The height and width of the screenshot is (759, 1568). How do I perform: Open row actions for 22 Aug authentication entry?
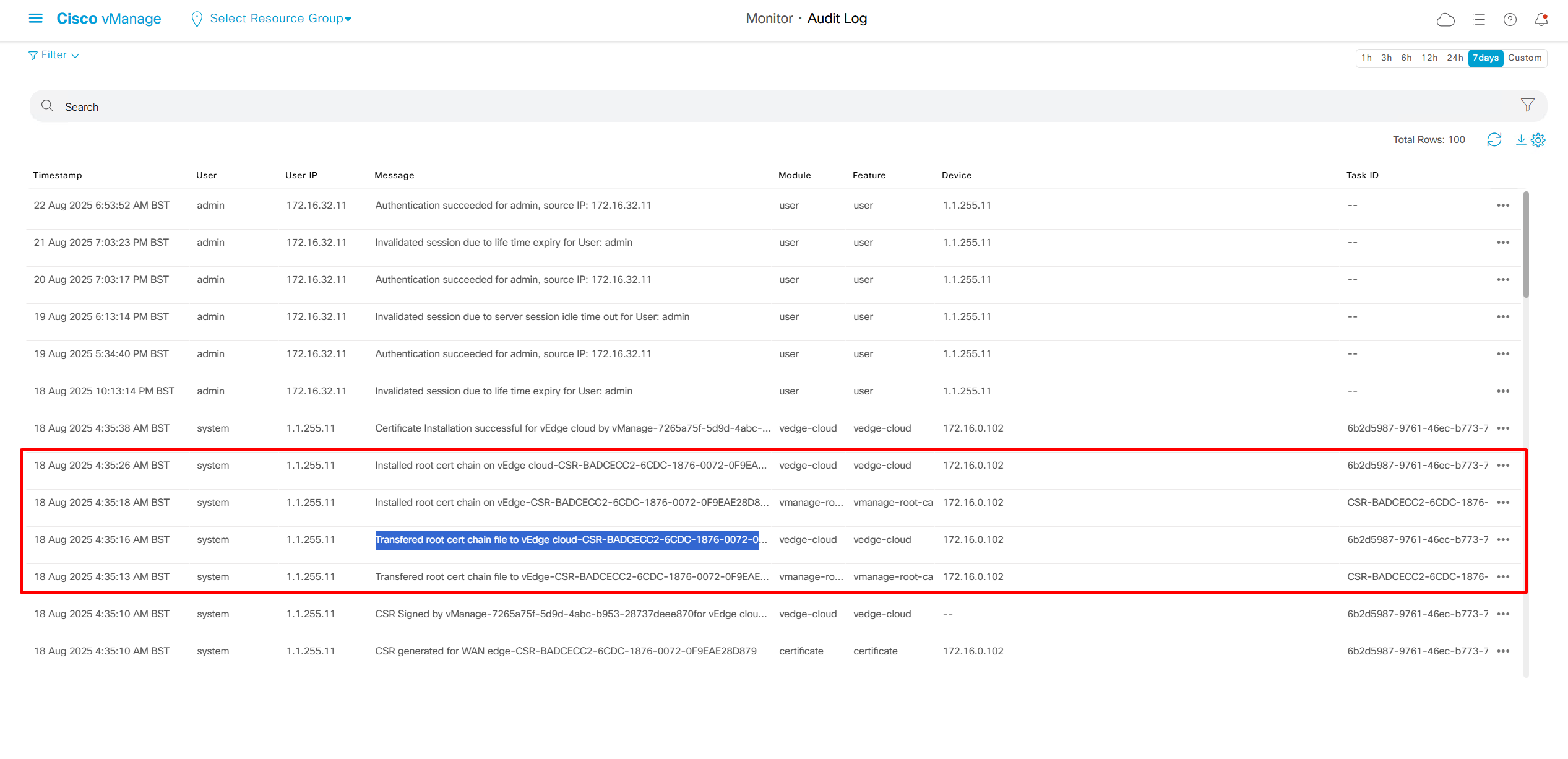[x=1503, y=206]
